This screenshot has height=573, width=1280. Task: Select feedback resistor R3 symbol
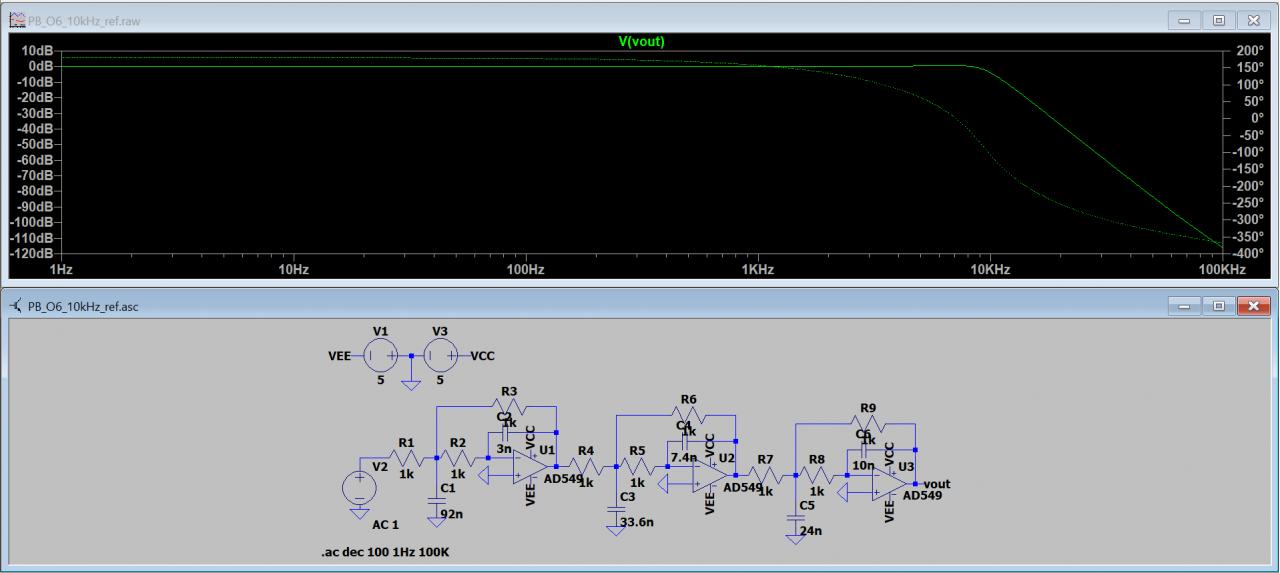point(508,406)
